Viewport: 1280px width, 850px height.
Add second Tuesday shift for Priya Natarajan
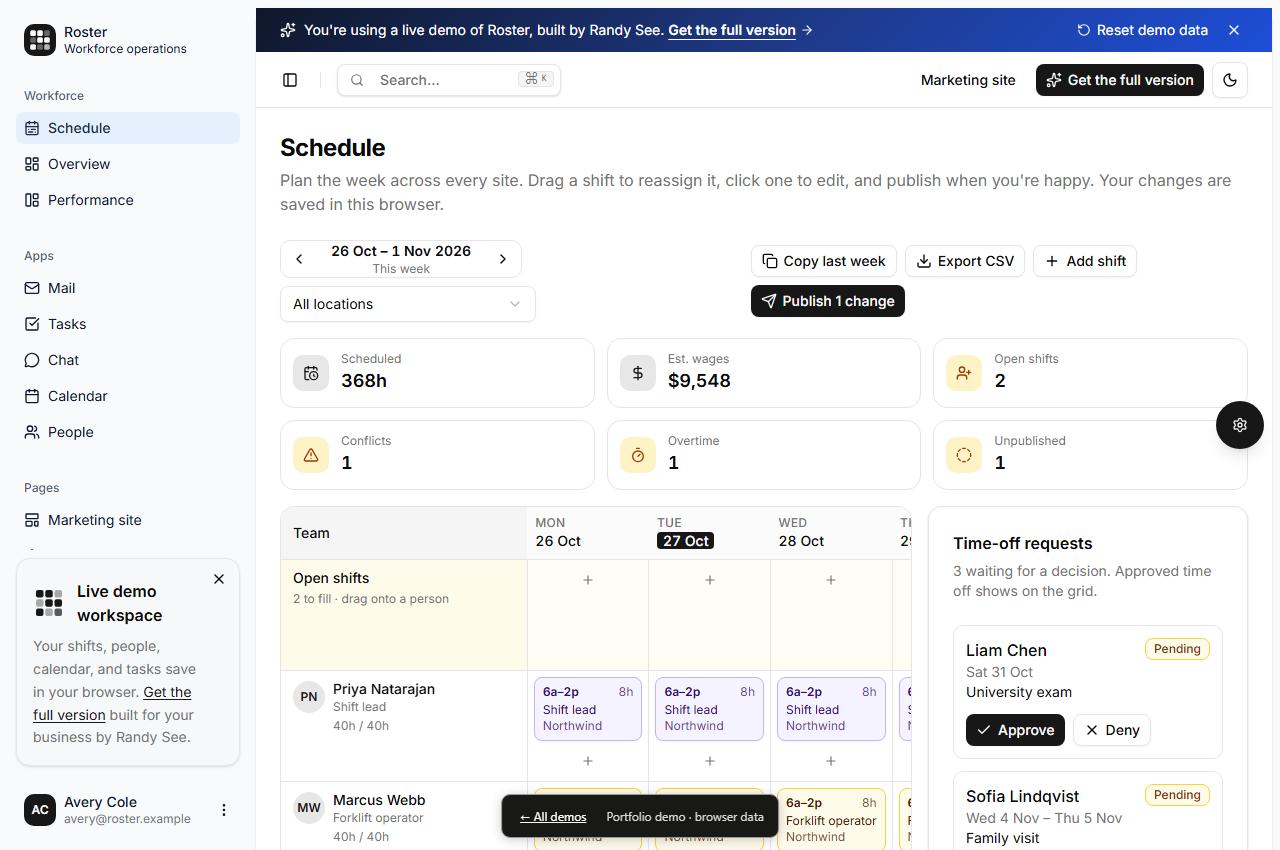tap(710, 761)
